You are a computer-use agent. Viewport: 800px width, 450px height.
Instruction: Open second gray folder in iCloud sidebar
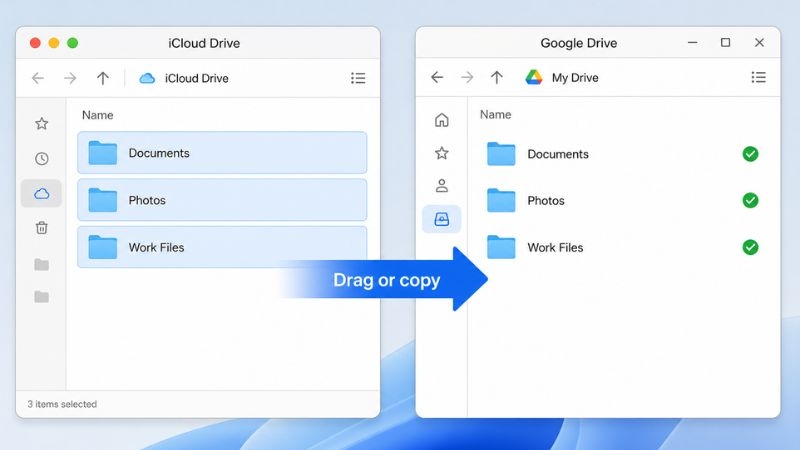tap(41, 296)
